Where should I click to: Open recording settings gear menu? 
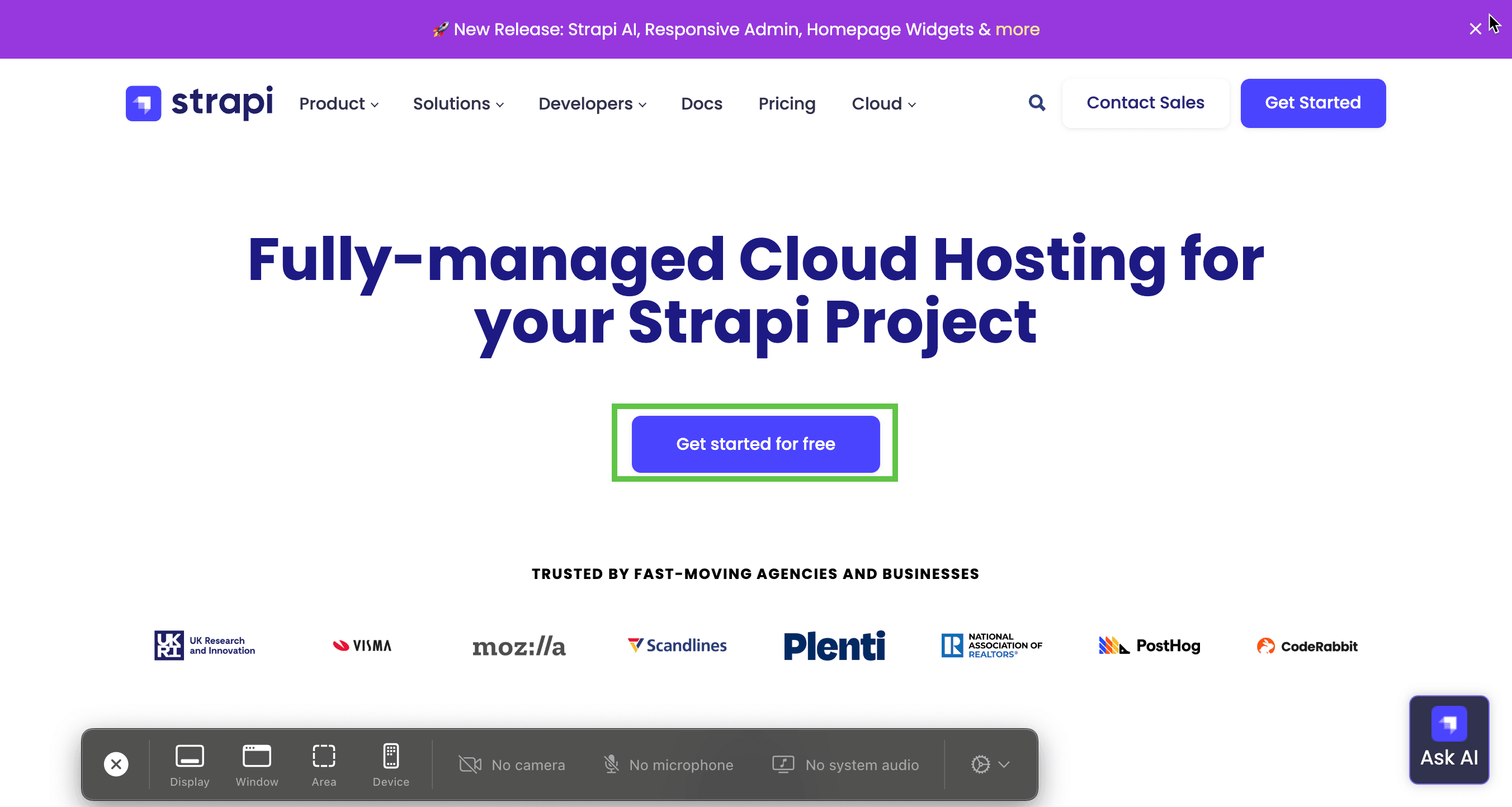[990, 764]
